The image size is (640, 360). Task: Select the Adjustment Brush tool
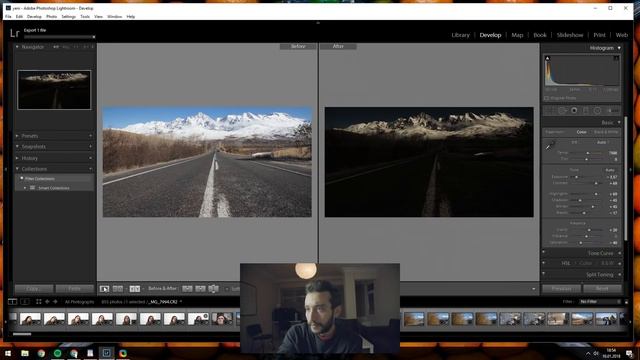613,110
